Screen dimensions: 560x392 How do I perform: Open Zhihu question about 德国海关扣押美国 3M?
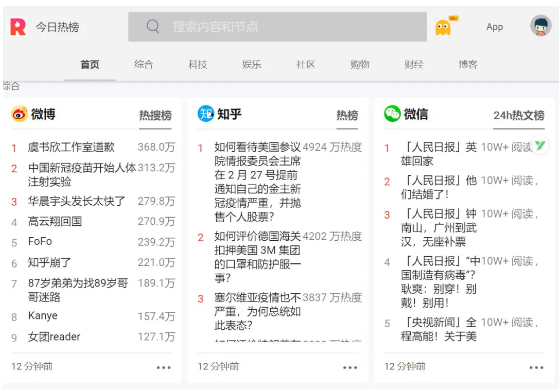[x=258, y=257]
